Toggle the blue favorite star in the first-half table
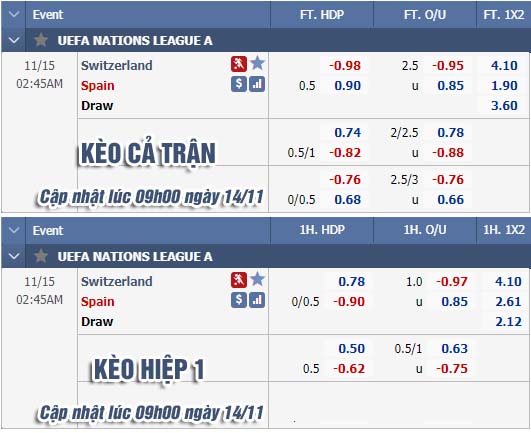Screen dimensions: 531x433 click(x=257, y=279)
